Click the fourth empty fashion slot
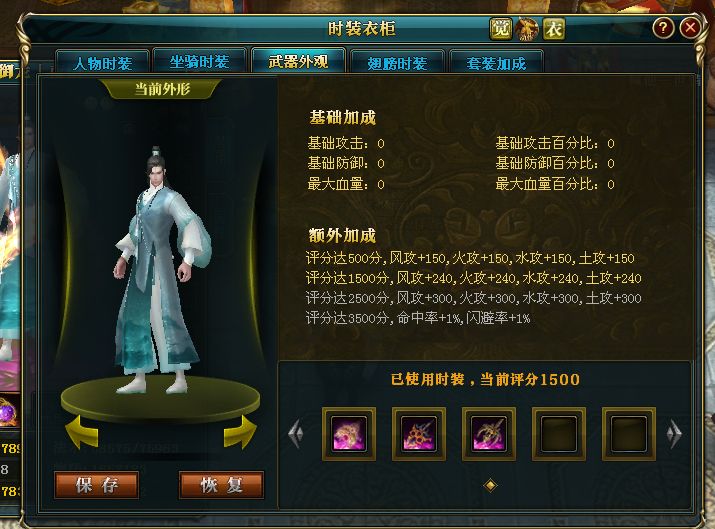 (x=559, y=434)
